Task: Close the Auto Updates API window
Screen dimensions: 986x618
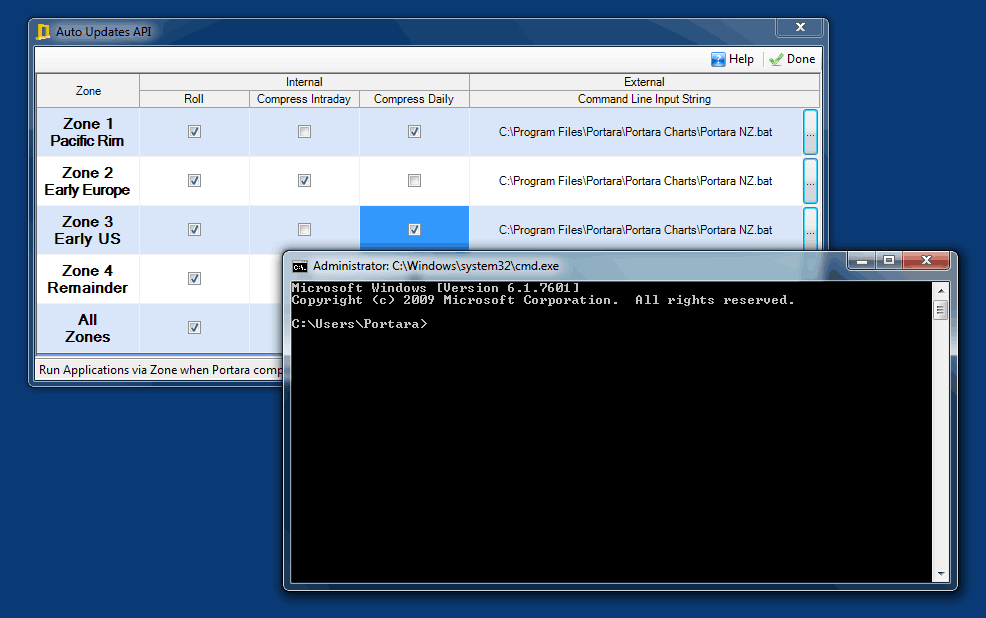Action: point(800,27)
